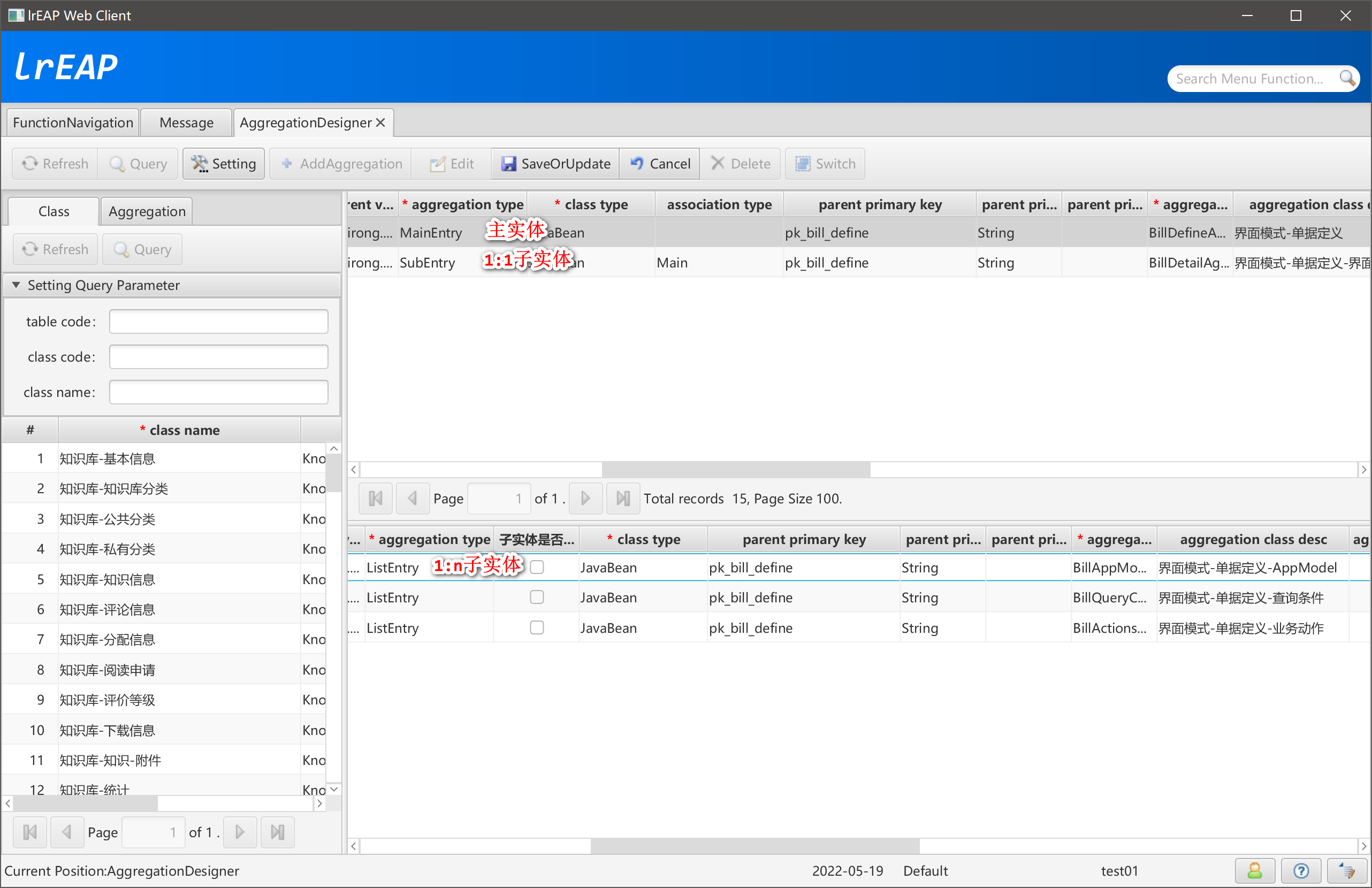Go to previous page in upper grid pager
This screenshot has width=1372, height=888.
pos(413,499)
